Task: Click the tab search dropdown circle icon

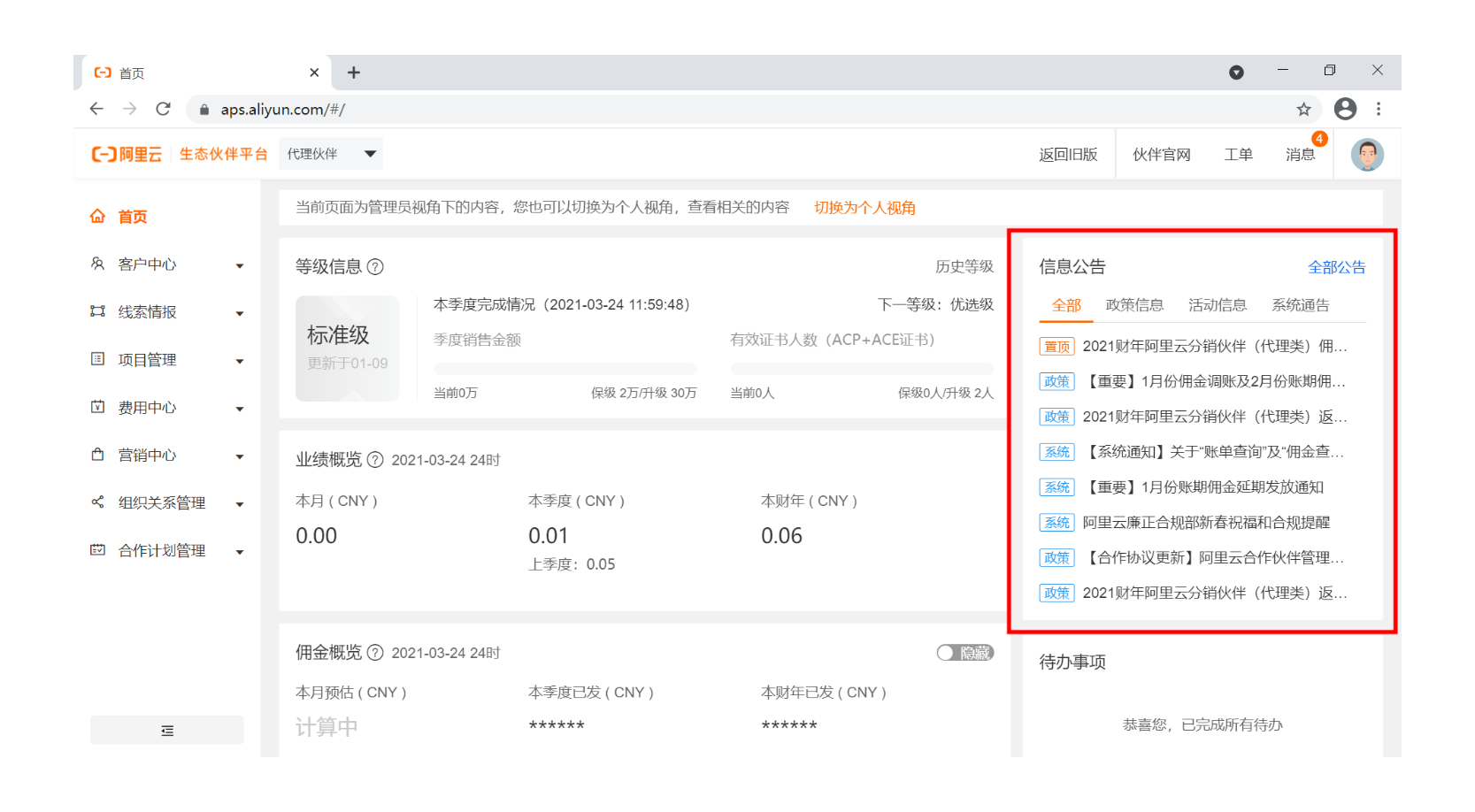Action: click(x=1236, y=73)
